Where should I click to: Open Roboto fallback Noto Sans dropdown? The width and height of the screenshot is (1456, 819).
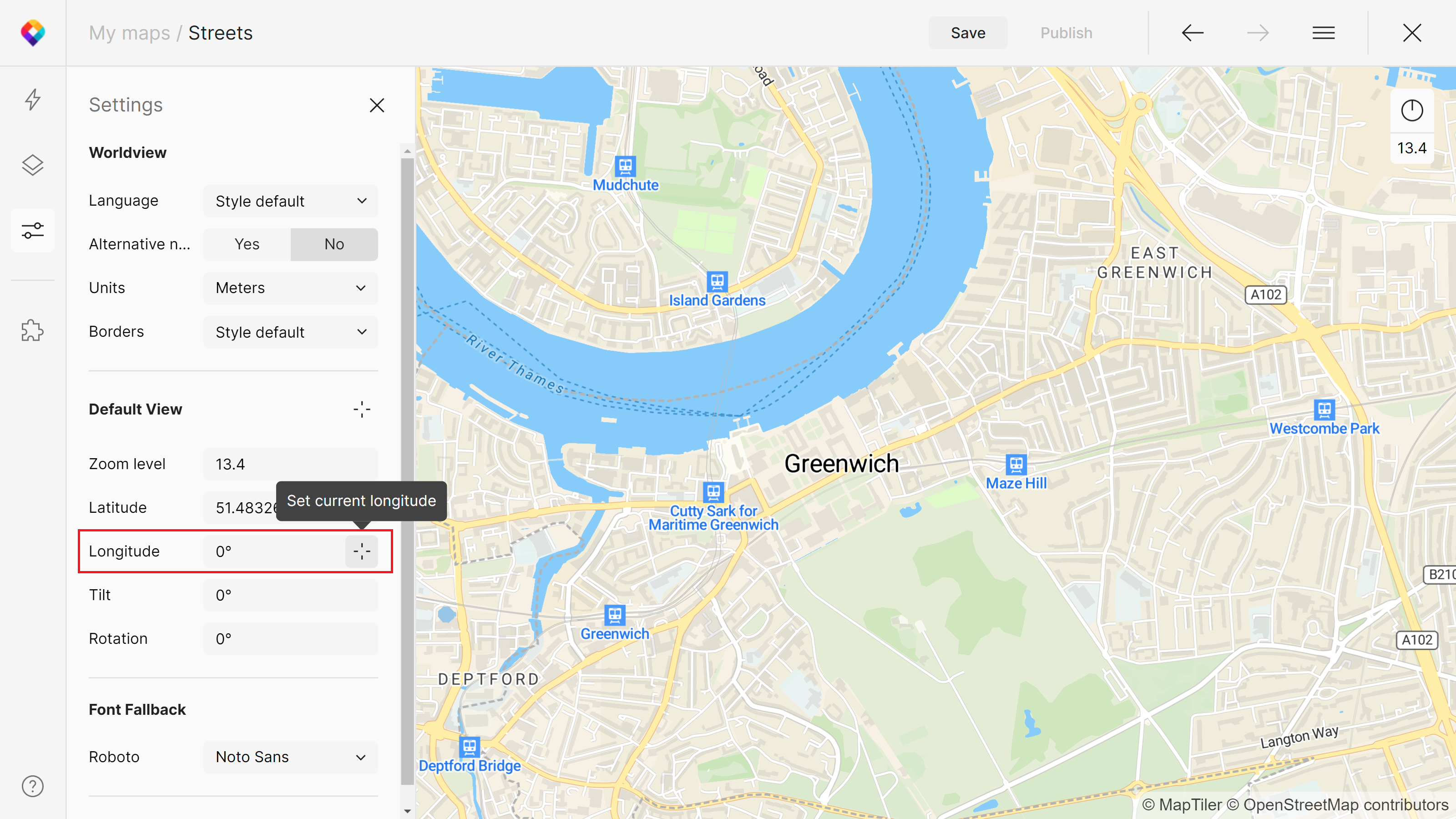[291, 757]
